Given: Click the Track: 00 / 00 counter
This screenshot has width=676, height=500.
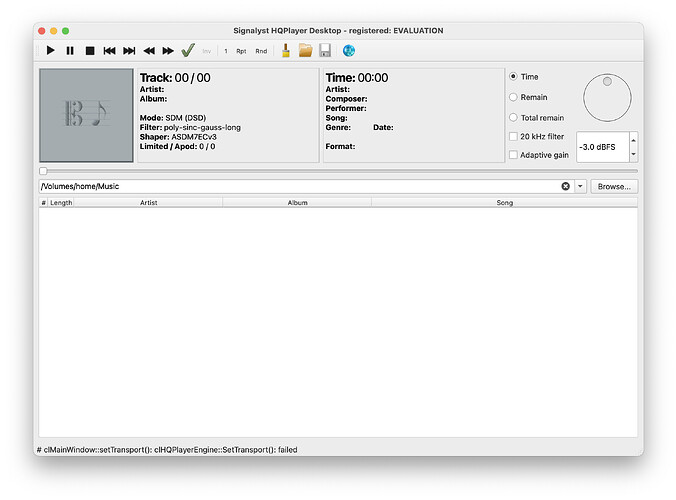Looking at the screenshot, I should [175, 78].
